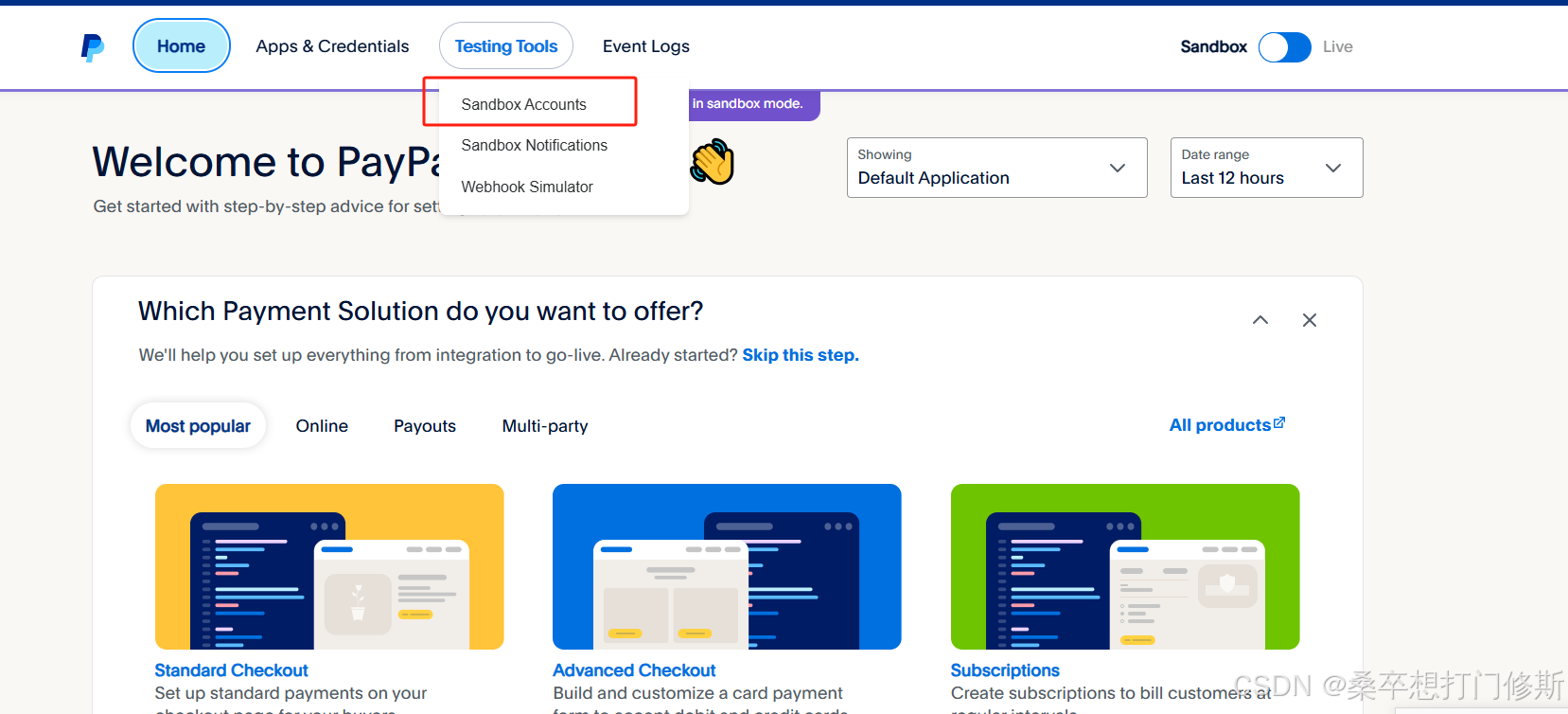Expand the Date range dropdown

coord(1266,168)
